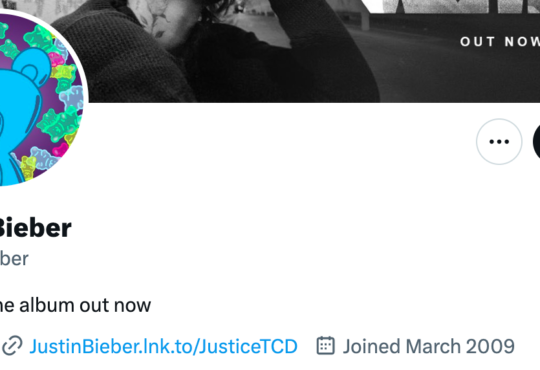Click the partially visible black Follow button
This screenshot has width=540, height=370.
point(536,142)
